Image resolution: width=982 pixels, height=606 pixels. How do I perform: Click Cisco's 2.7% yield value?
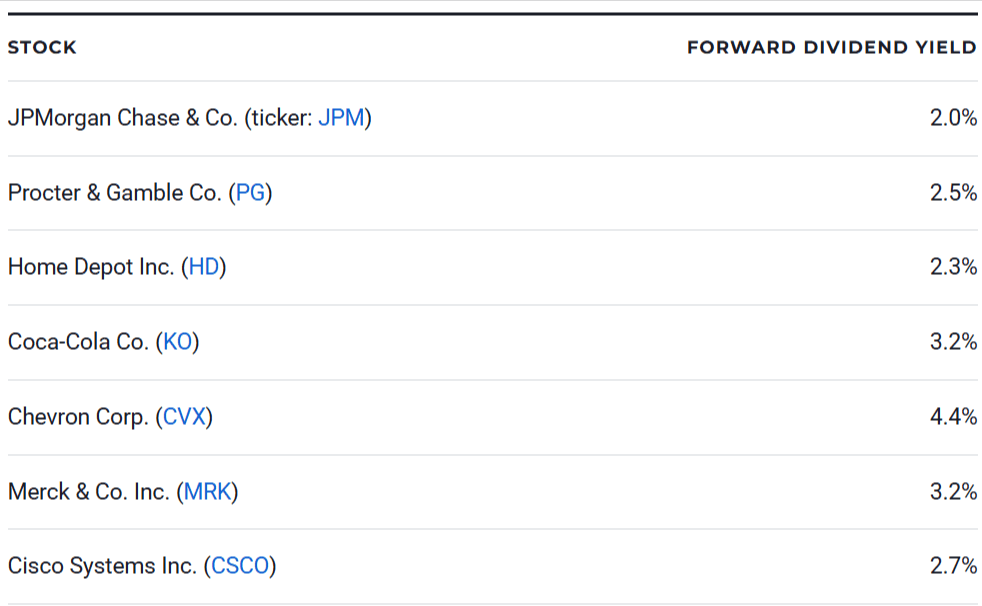(x=953, y=566)
